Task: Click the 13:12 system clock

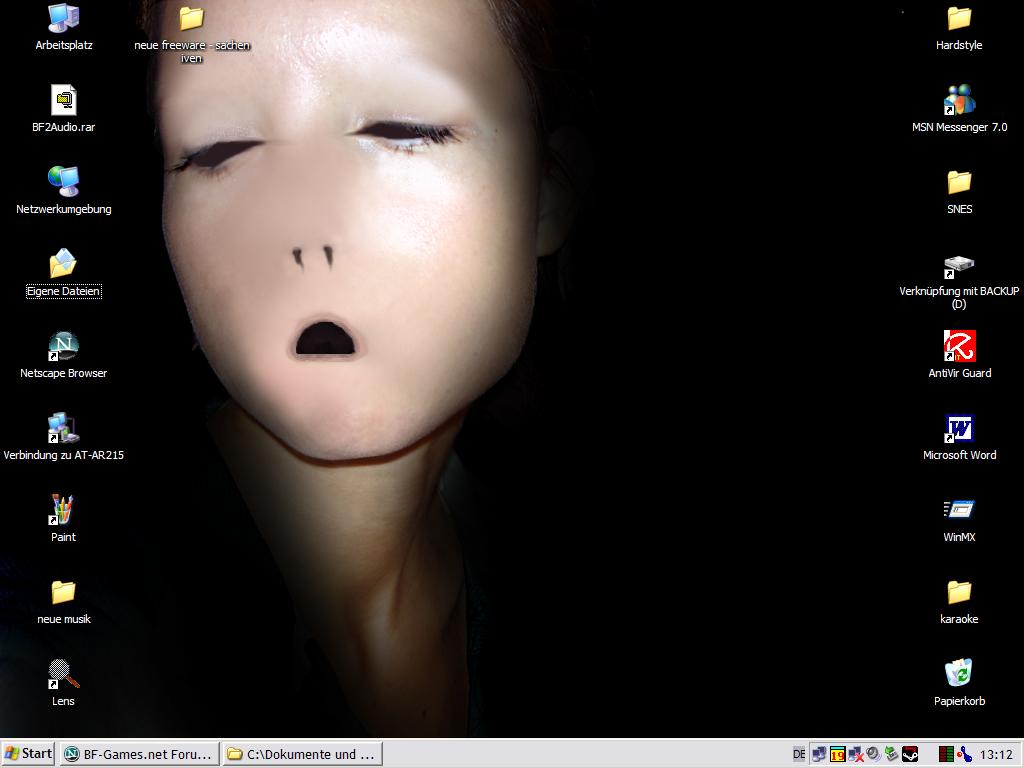Action: click(x=996, y=755)
